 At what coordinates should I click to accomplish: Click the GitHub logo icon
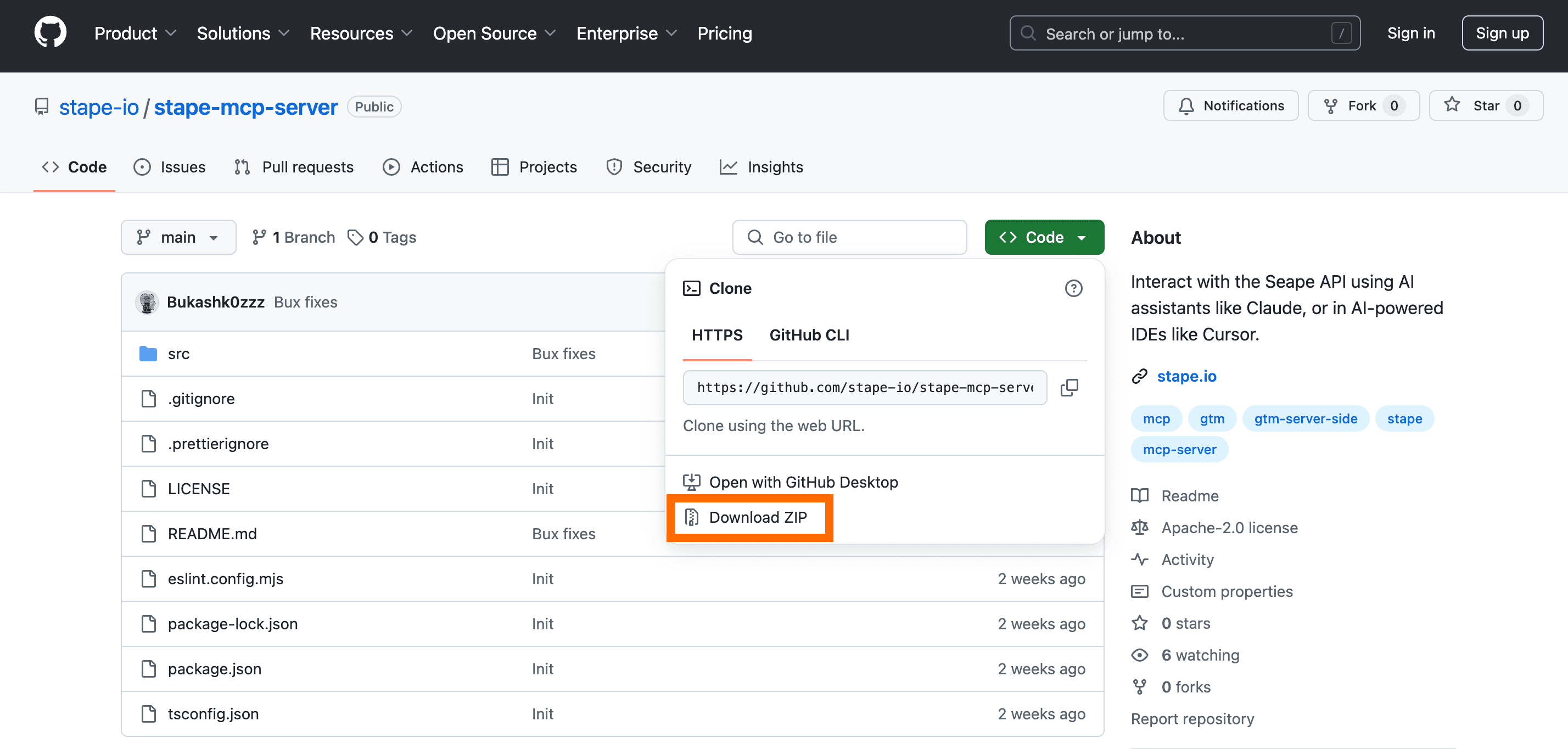click(x=50, y=32)
